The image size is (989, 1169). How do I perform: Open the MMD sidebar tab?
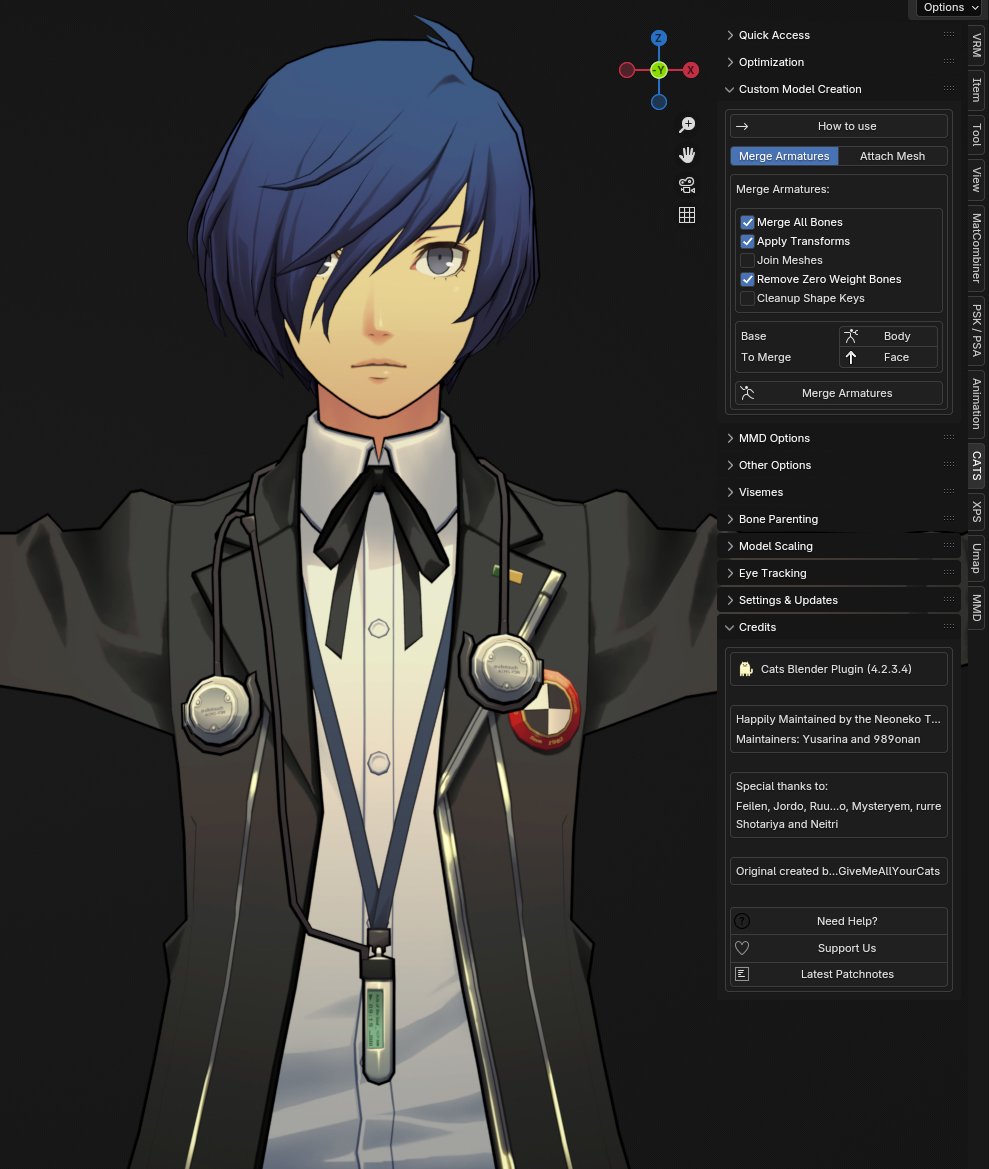click(x=976, y=608)
